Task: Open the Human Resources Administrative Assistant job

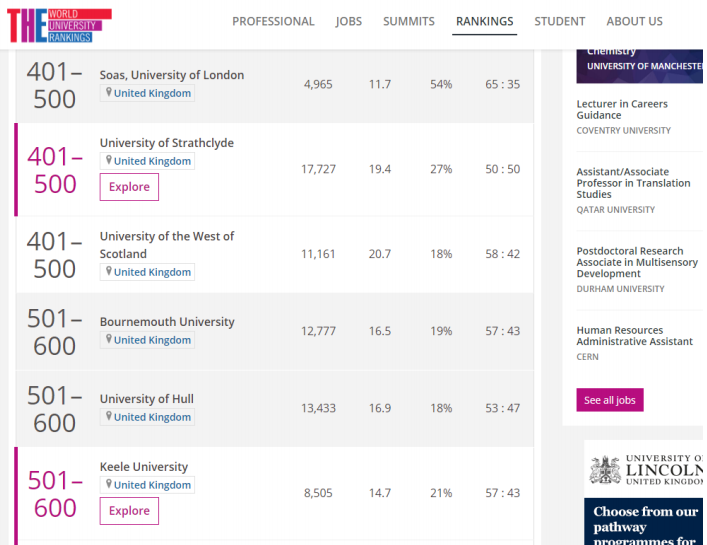Action: (x=634, y=336)
